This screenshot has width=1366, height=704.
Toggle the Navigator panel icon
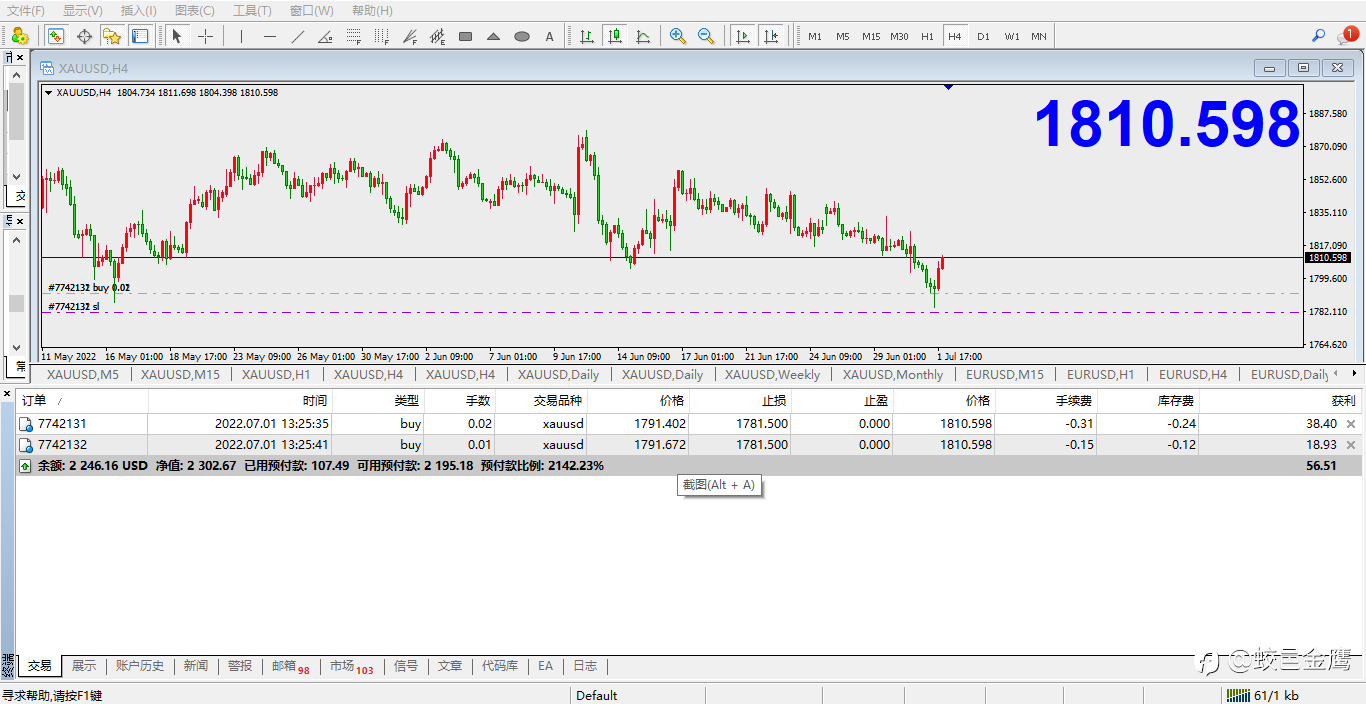click(112, 36)
